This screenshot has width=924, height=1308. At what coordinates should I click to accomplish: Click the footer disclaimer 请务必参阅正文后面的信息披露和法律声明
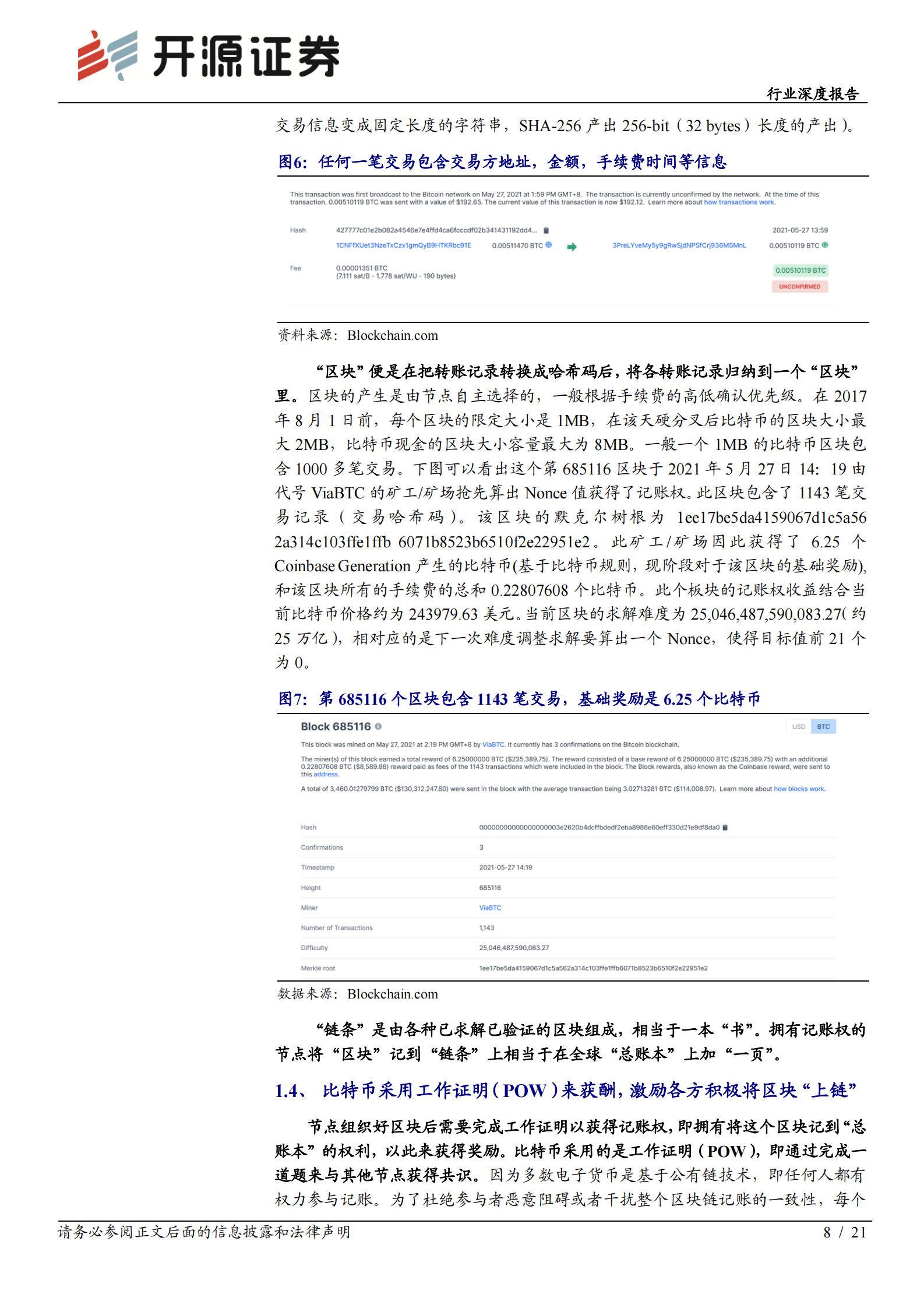pos(204,1232)
